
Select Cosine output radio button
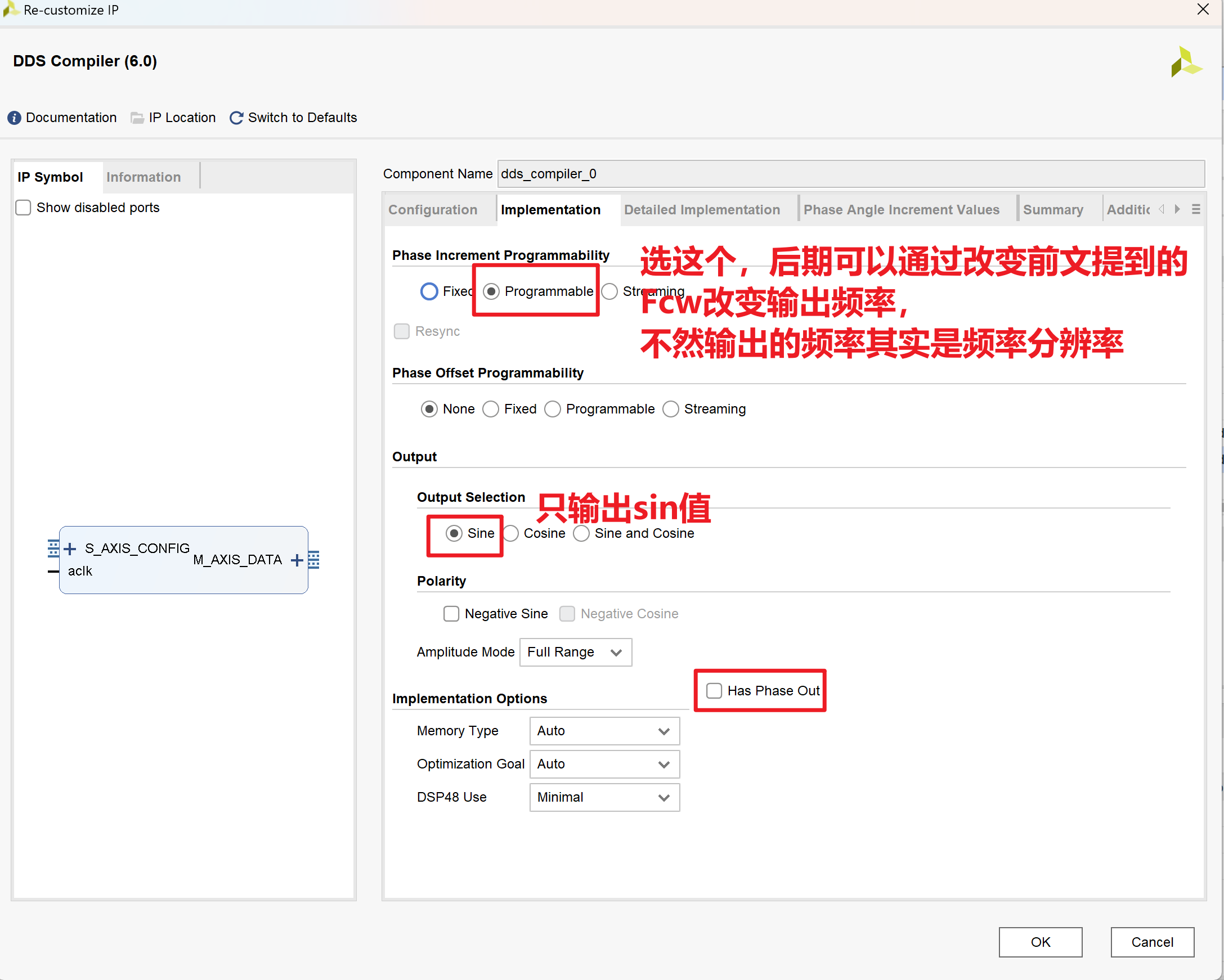point(510,533)
